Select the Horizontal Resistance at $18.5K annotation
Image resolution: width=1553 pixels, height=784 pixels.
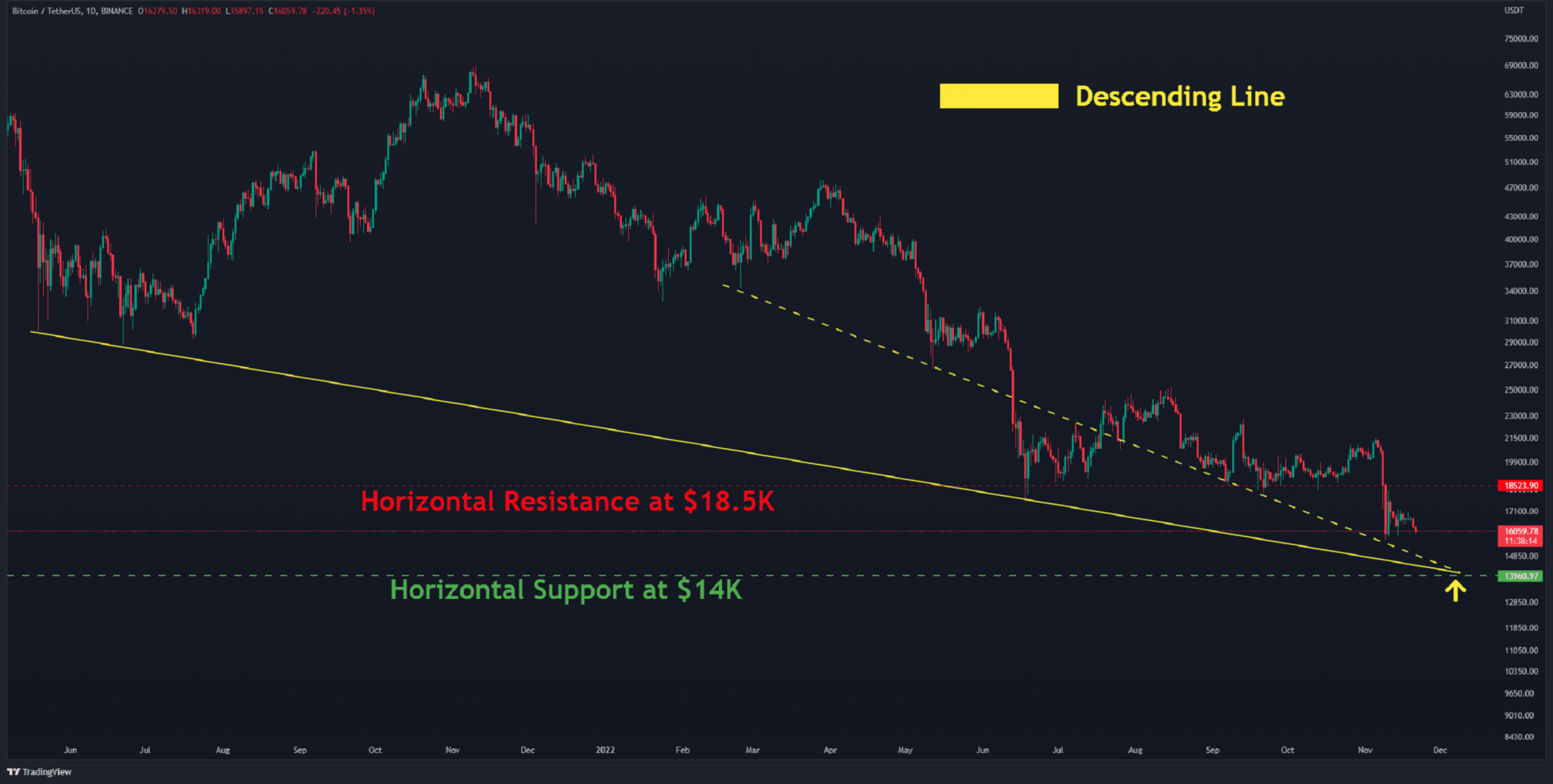tap(567, 501)
